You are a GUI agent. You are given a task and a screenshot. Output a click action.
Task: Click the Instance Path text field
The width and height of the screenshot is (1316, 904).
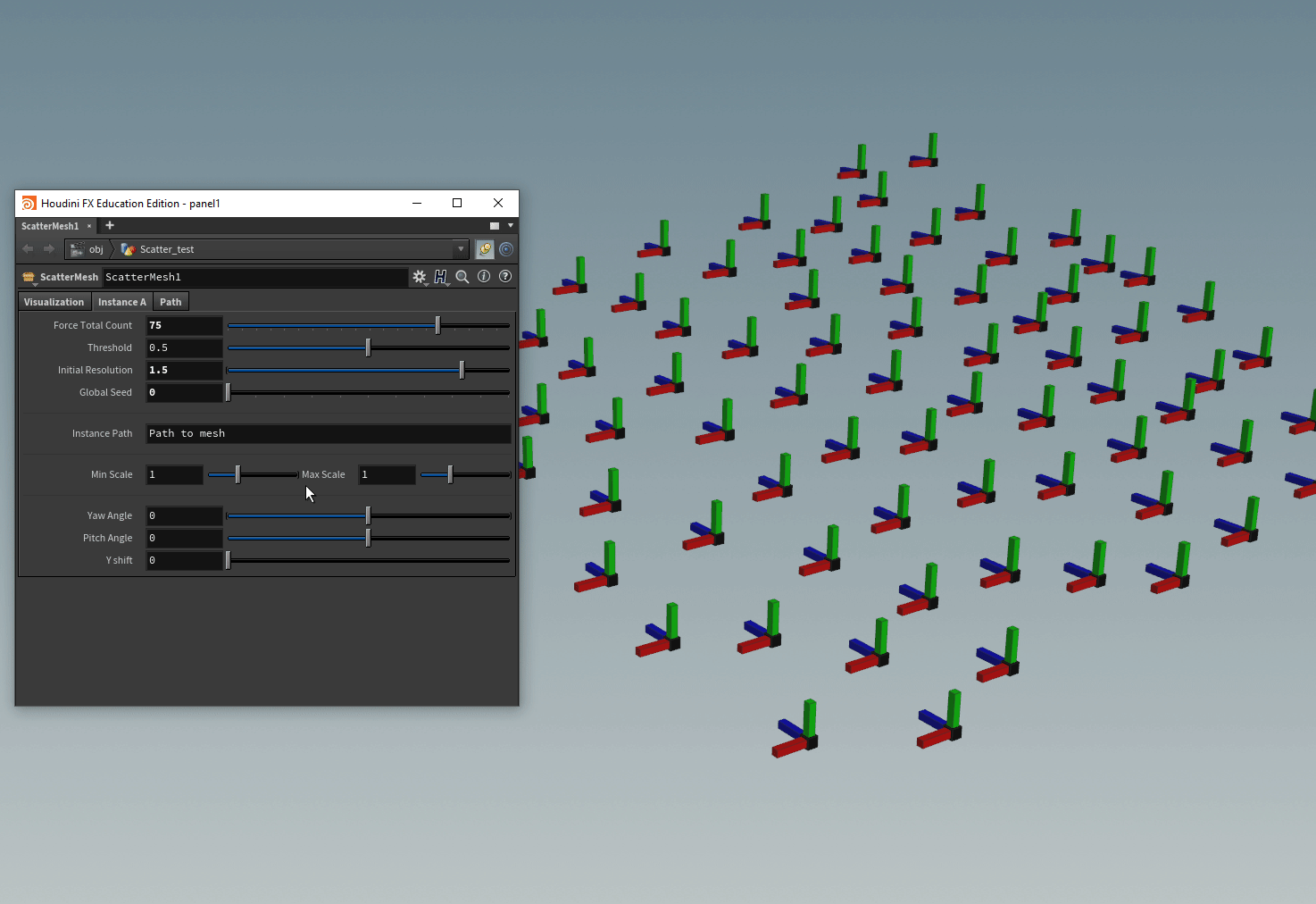[x=328, y=433]
